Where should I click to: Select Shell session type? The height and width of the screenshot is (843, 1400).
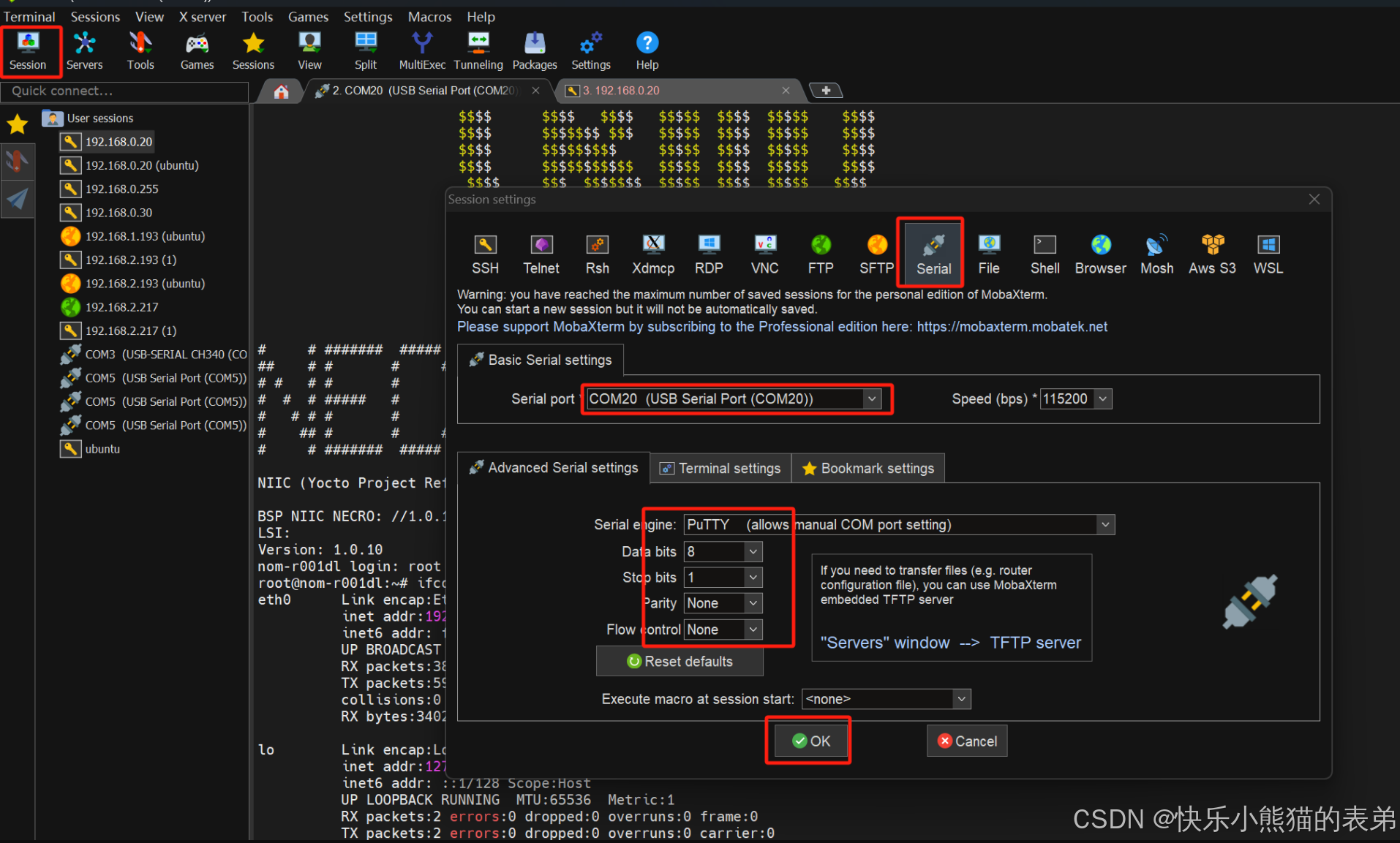coord(1045,254)
